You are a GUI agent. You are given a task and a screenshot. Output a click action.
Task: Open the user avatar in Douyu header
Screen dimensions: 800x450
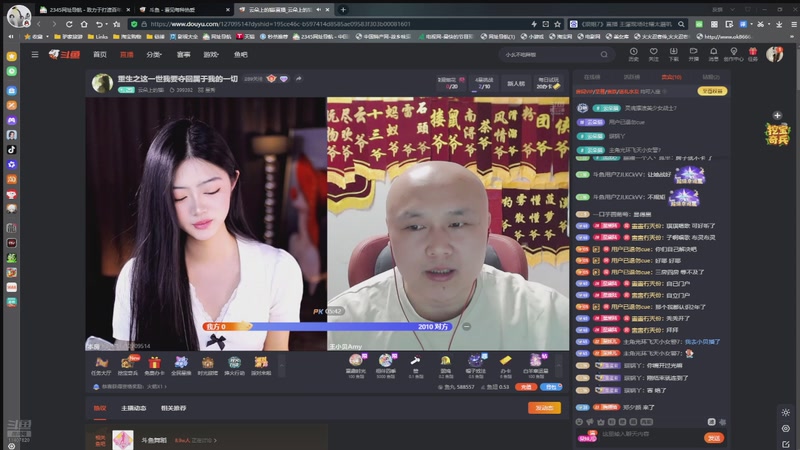click(774, 54)
